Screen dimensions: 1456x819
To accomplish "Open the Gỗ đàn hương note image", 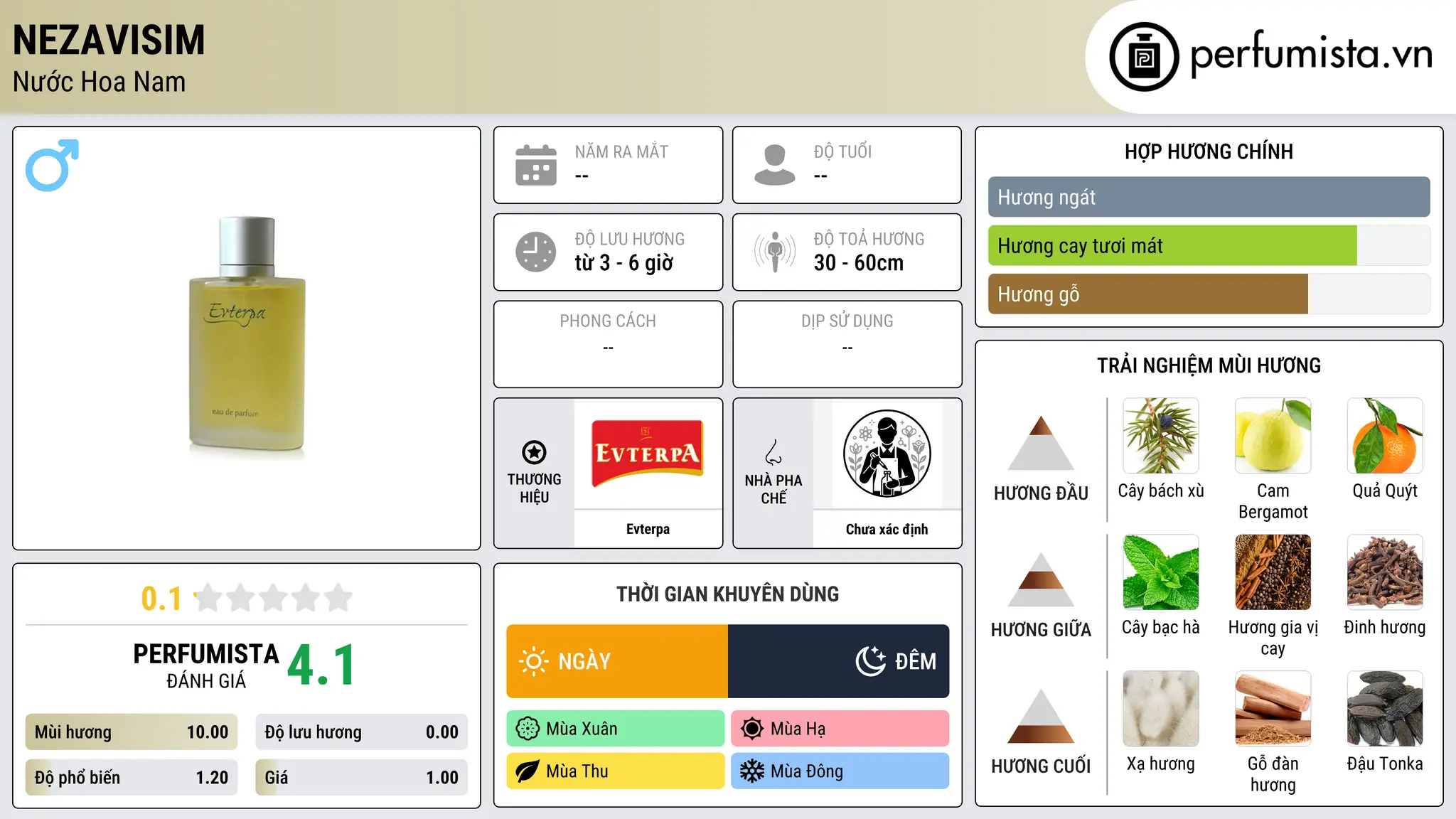I will coord(1273,709).
